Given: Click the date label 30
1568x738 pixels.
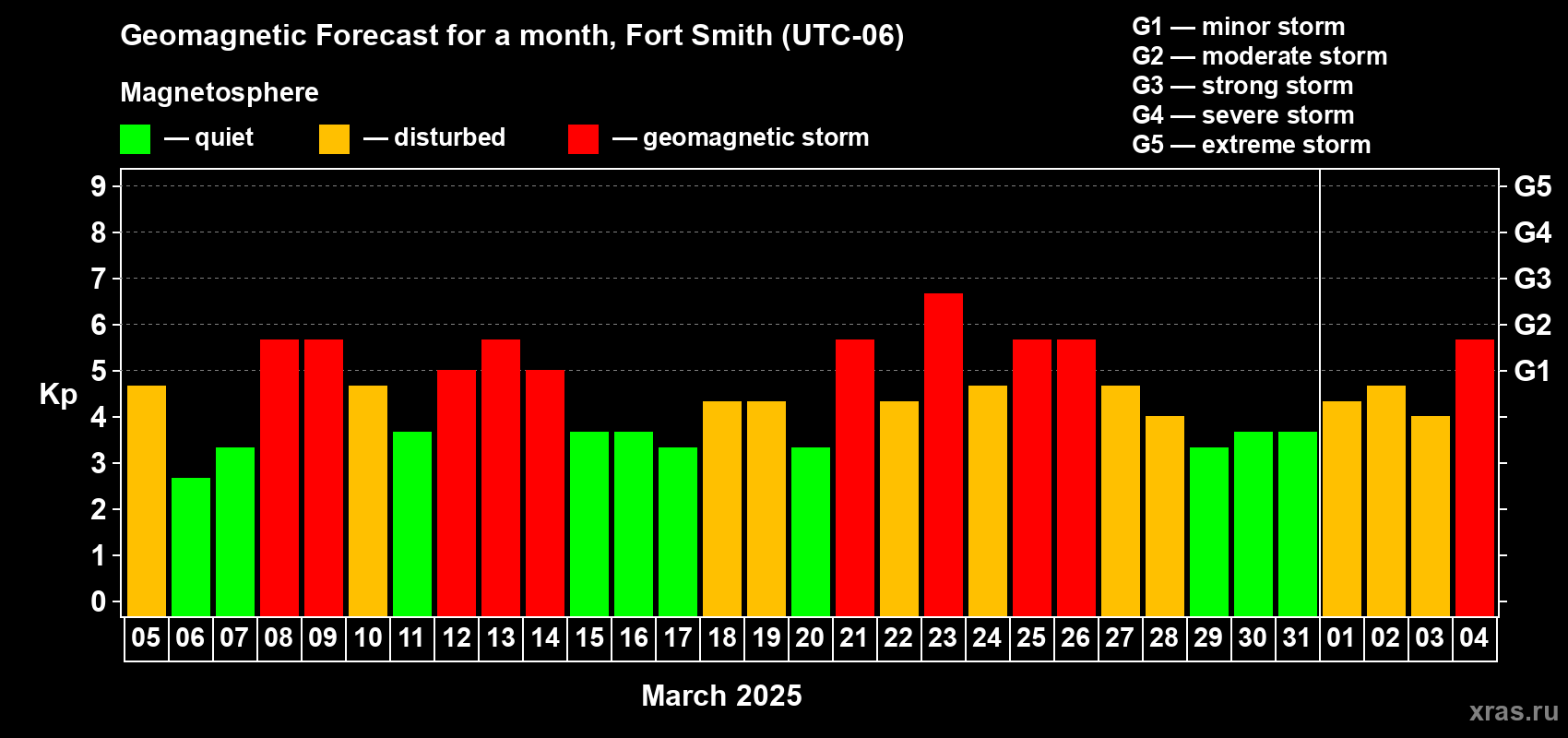Looking at the screenshot, I should coord(1253,638).
